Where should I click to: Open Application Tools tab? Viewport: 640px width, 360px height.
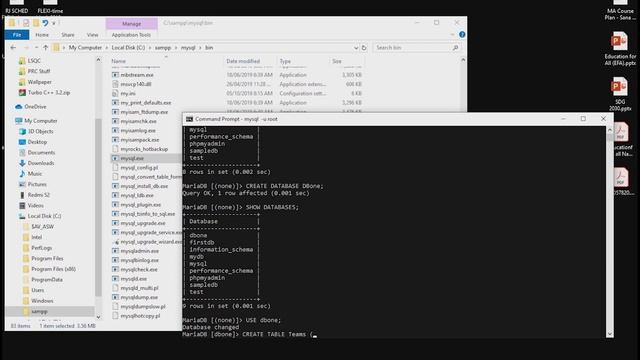131,35
